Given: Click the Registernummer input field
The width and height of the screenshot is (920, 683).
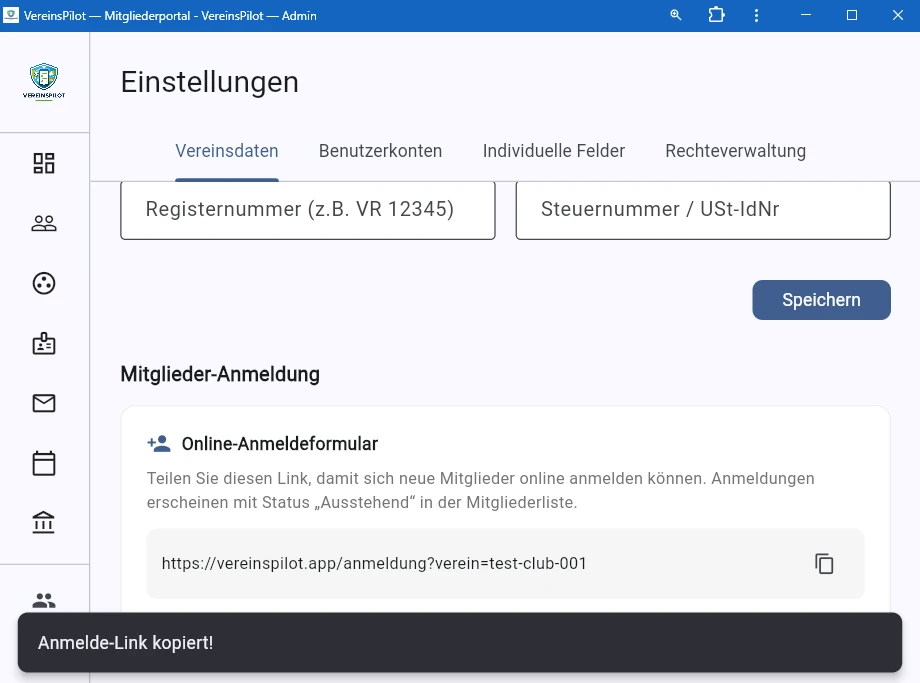Looking at the screenshot, I should pyautogui.click(x=307, y=210).
